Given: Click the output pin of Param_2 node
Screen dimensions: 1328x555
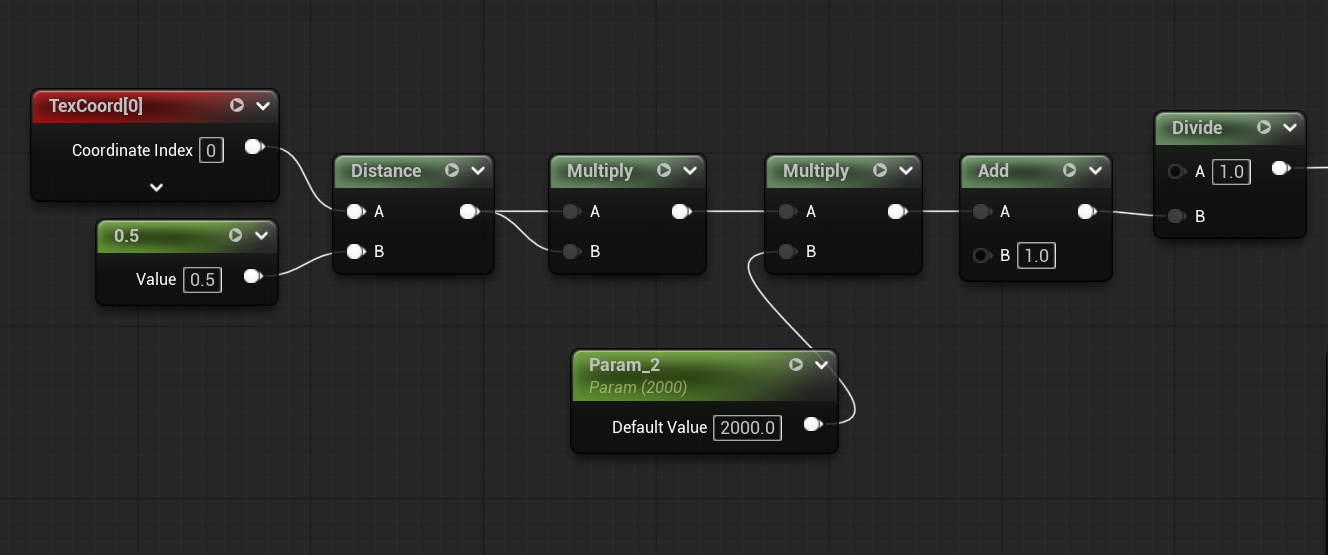Looking at the screenshot, I should click(812, 424).
